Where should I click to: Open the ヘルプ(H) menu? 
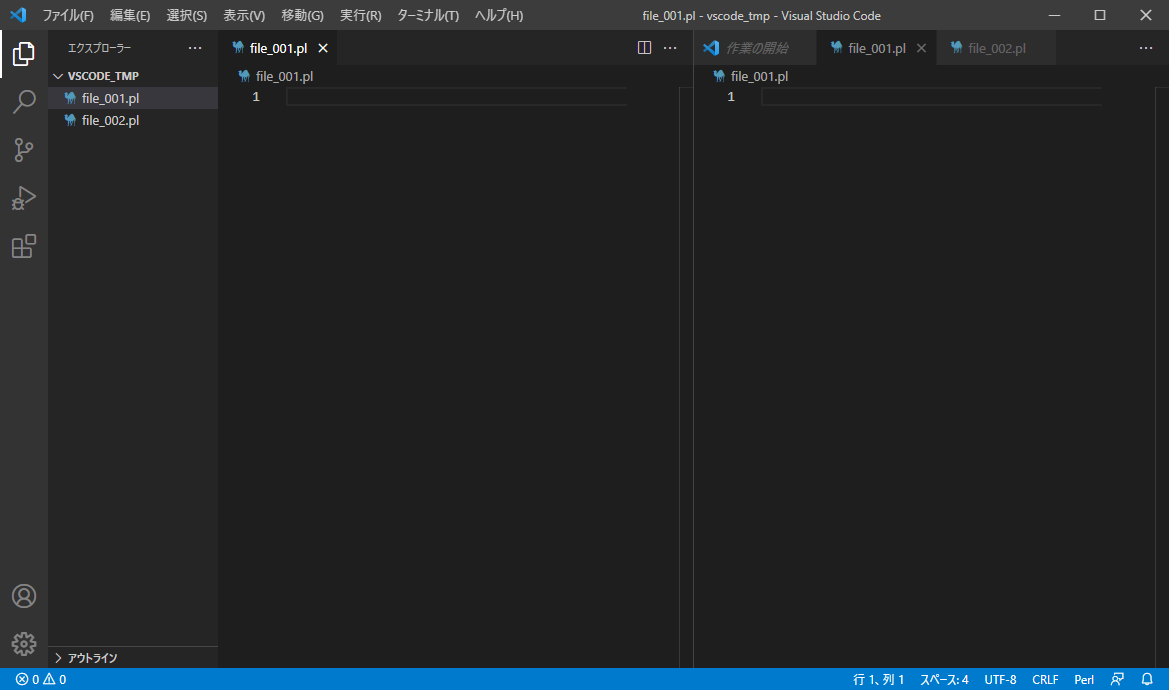click(499, 15)
